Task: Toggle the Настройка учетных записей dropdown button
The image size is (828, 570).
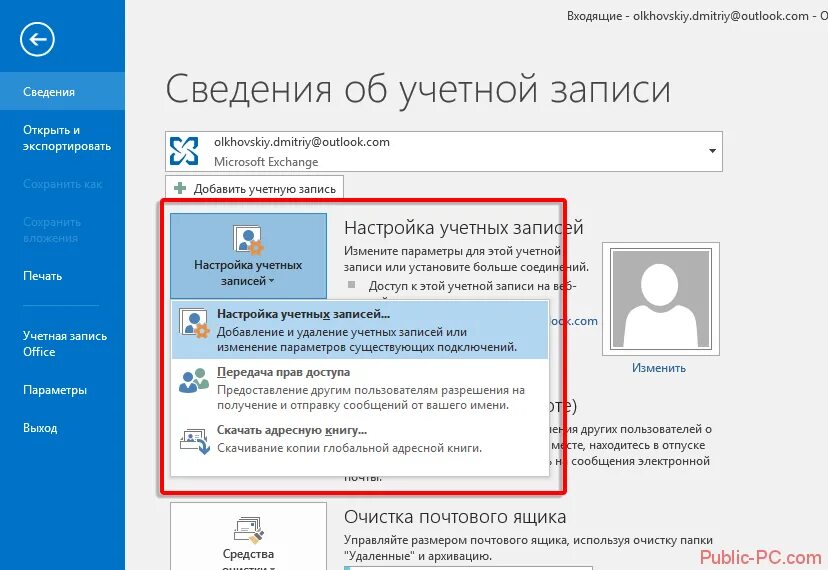Action: click(248, 256)
